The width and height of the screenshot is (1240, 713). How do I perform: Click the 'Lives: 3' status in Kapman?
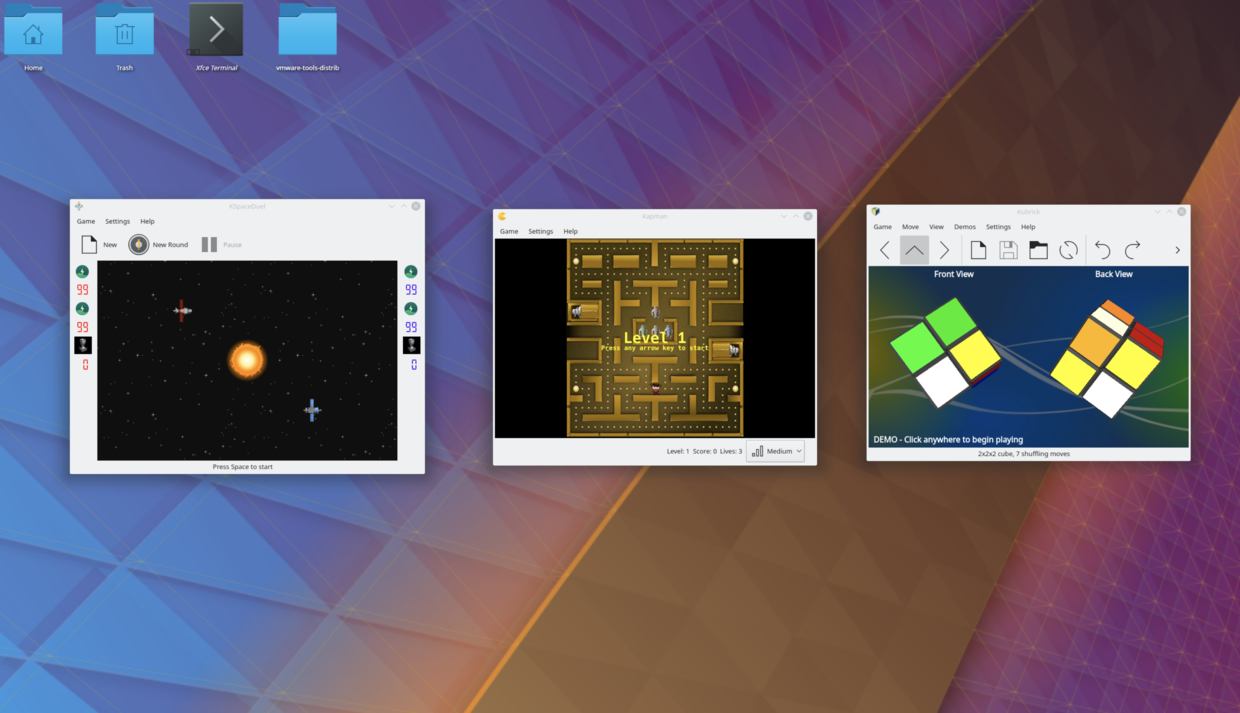coord(732,451)
